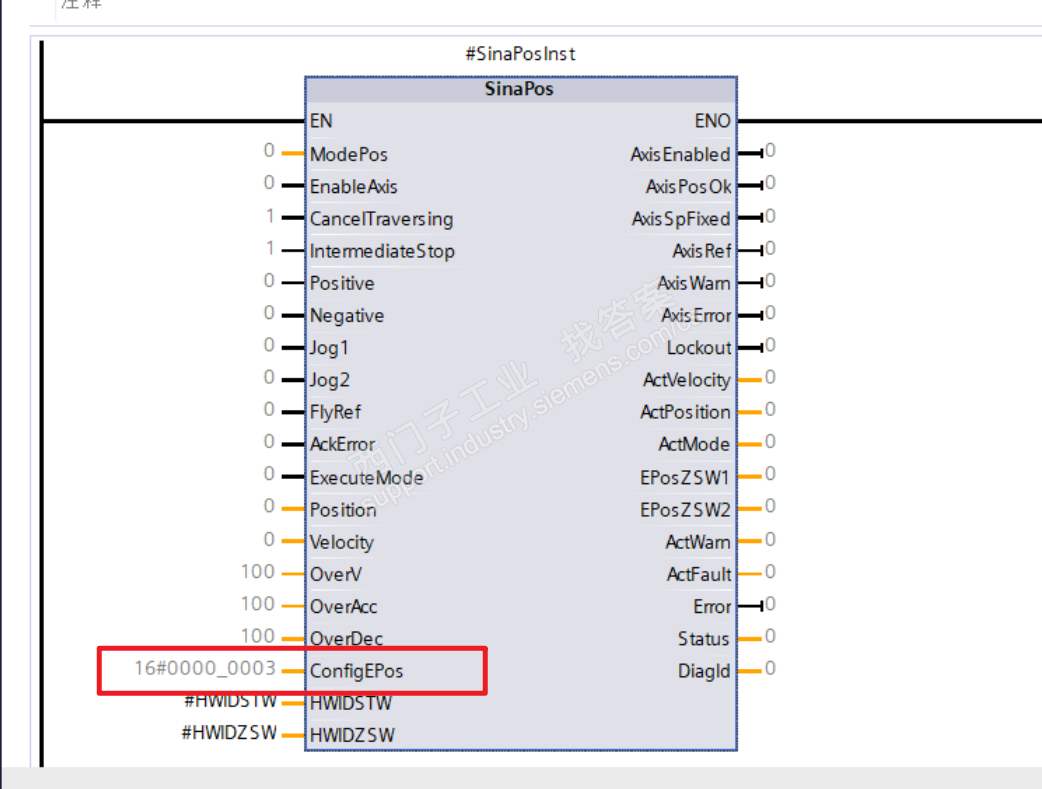Select the HWIDZSW block input pin
1042x789 pixels.
pyautogui.click(x=352, y=735)
